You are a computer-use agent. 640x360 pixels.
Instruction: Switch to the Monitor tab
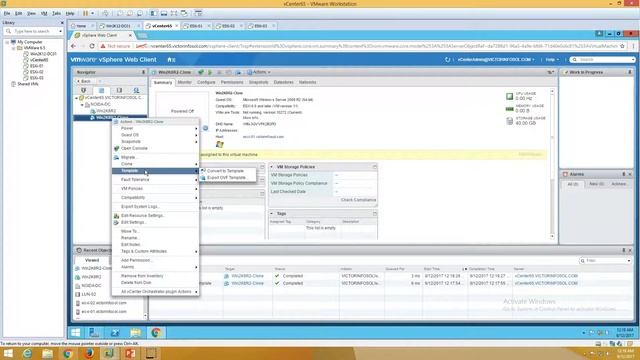184,82
